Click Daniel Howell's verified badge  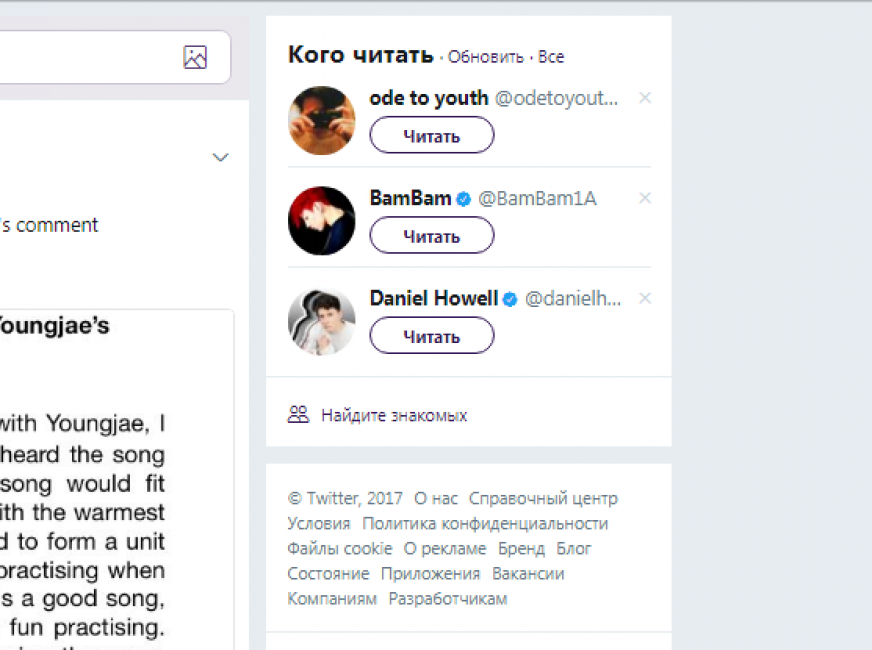click(510, 299)
